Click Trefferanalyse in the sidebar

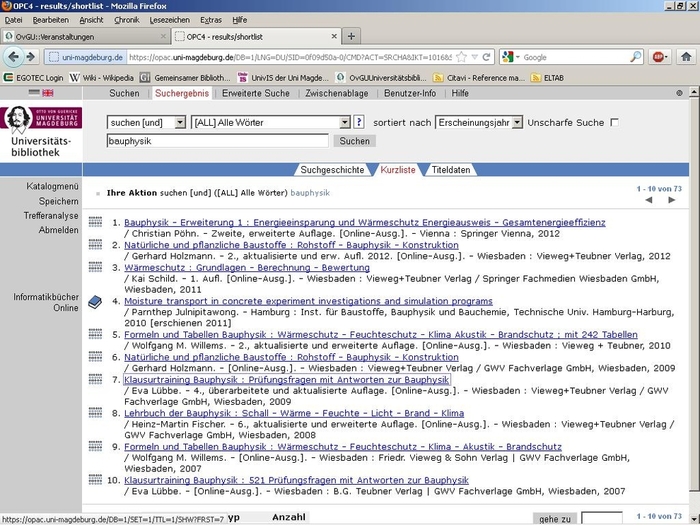point(51,216)
